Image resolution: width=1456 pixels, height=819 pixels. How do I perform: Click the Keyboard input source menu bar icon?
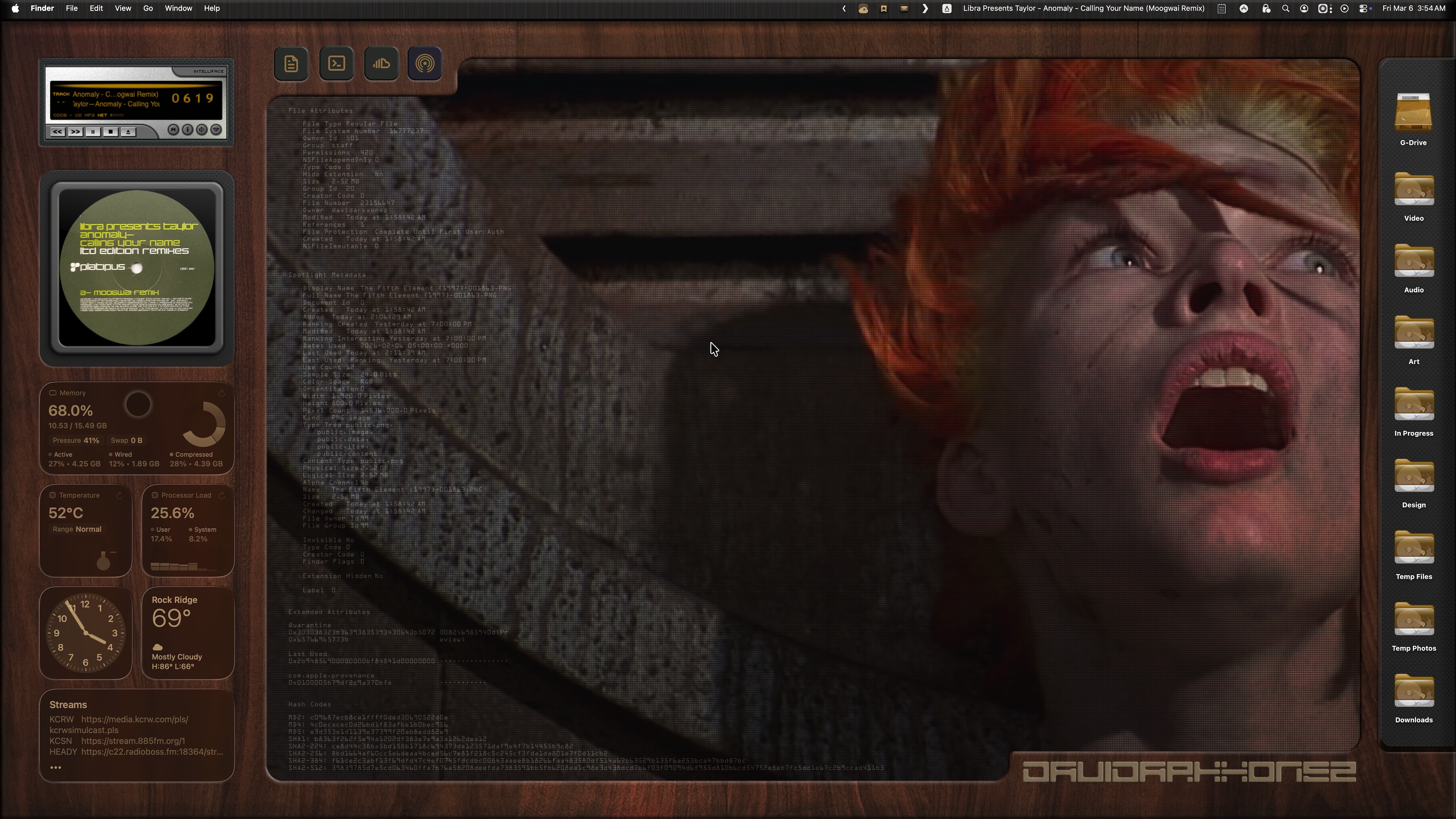point(947,8)
